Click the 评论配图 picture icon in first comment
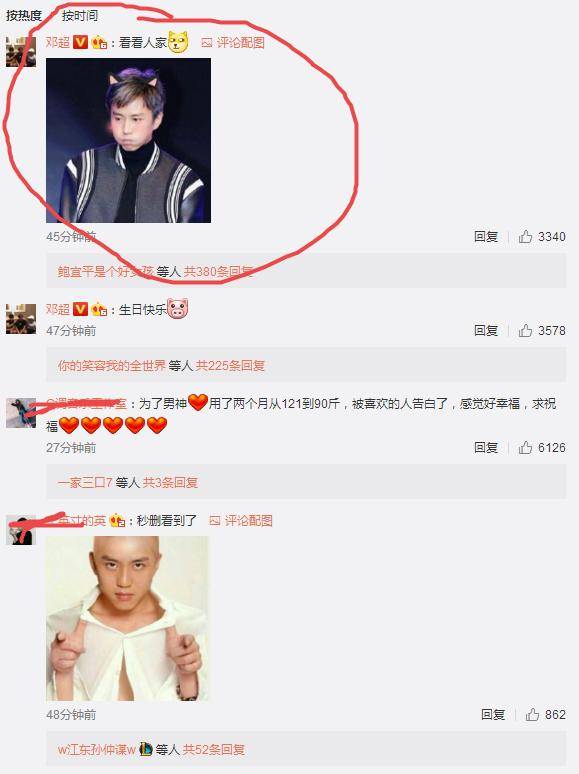The width and height of the screenshot is (579, 774). [207, 43]
